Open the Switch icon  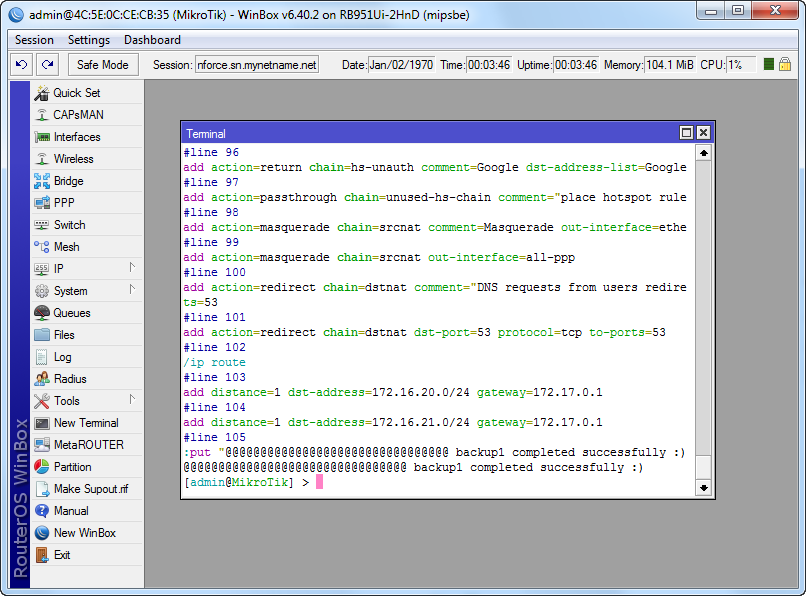click(x=42, y=225)
